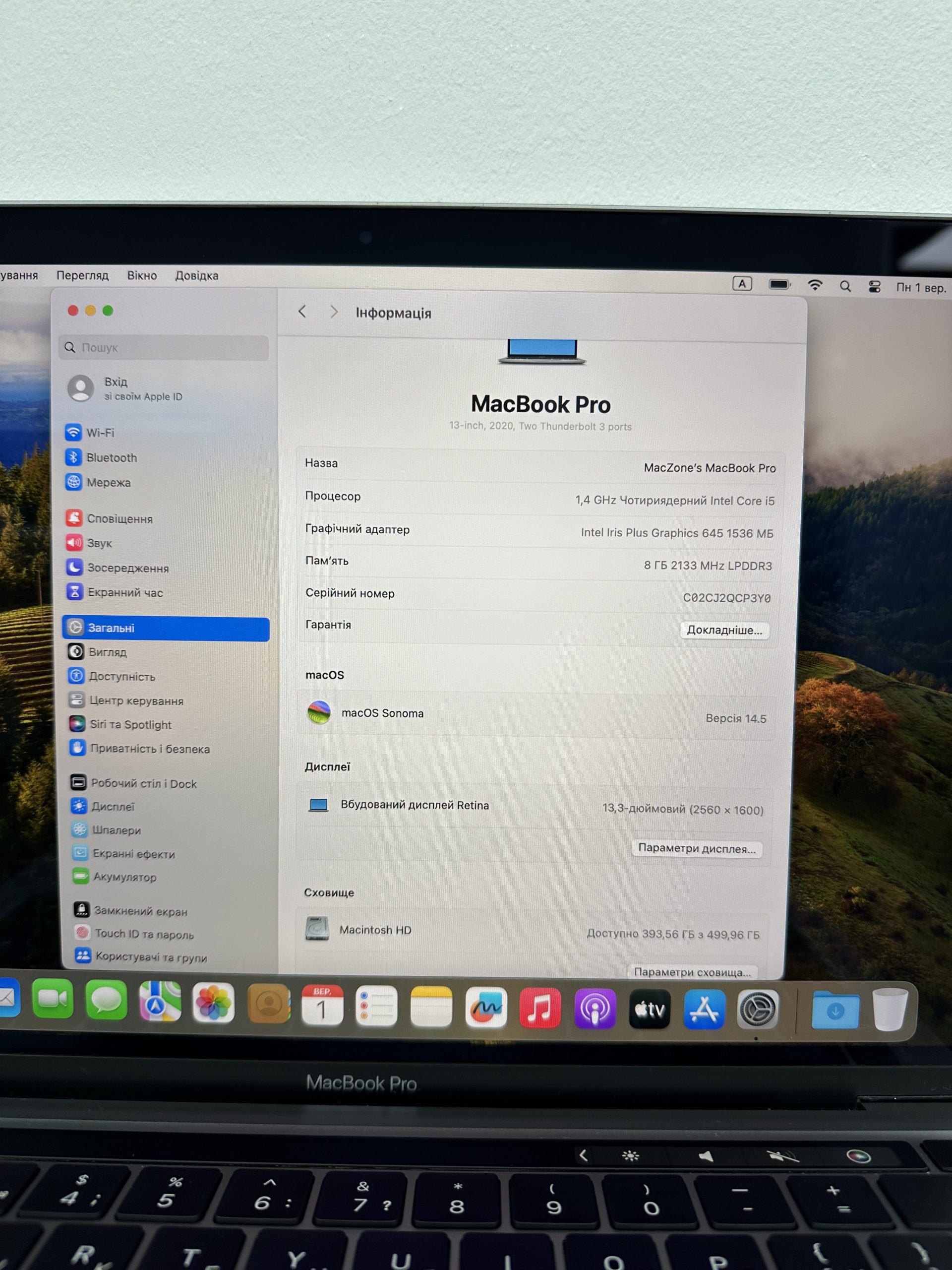The image size is (952, 1270).
Task: Open Звук sound settings
Action: 89,543
